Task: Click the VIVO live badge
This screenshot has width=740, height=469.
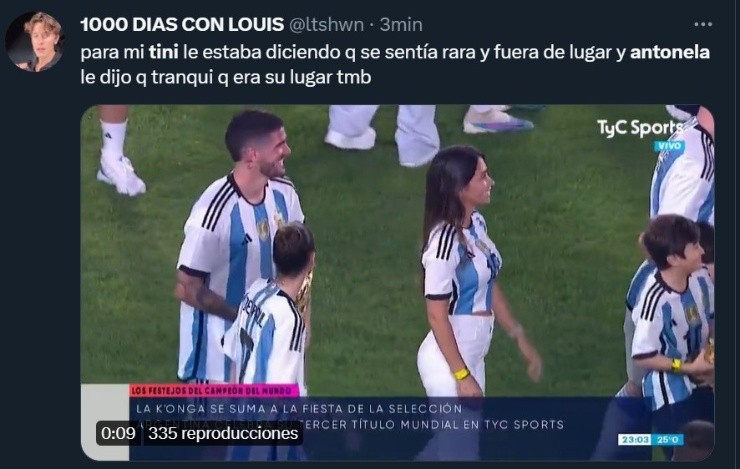Action: point(669,145)
